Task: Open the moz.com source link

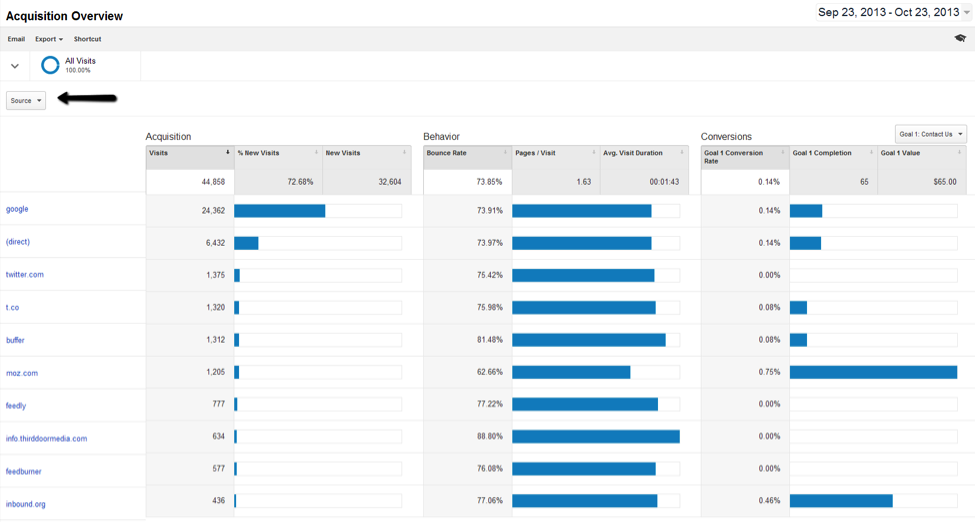Action: [22, 373]
